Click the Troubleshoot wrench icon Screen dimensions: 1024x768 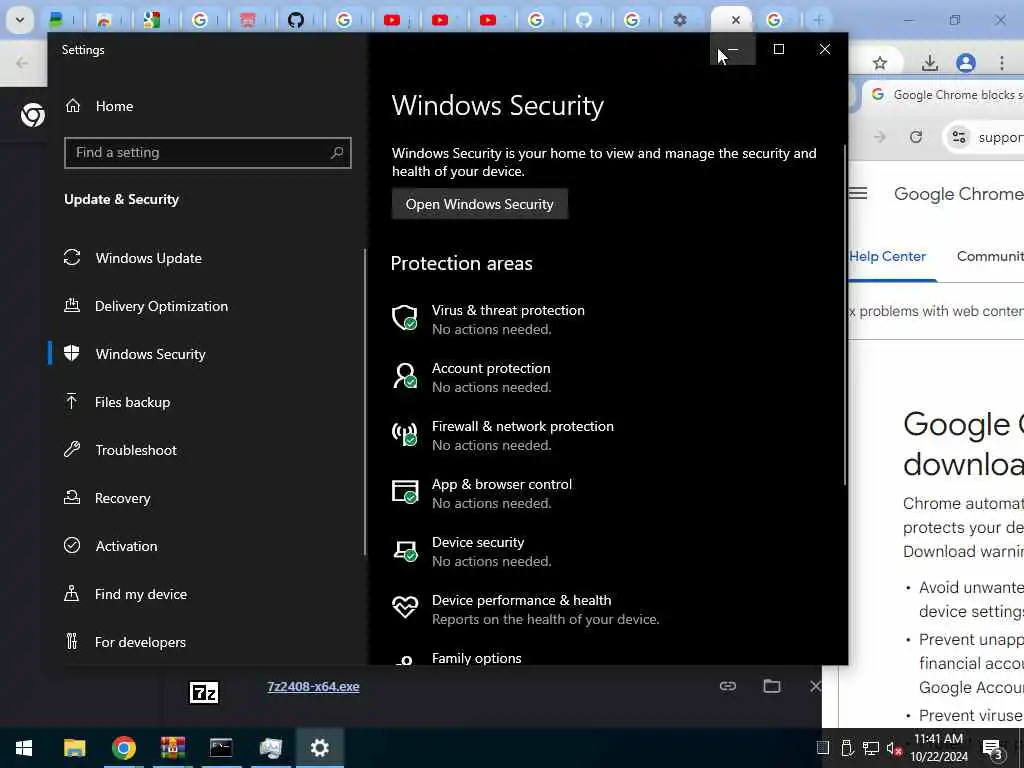tap(72, 449)
